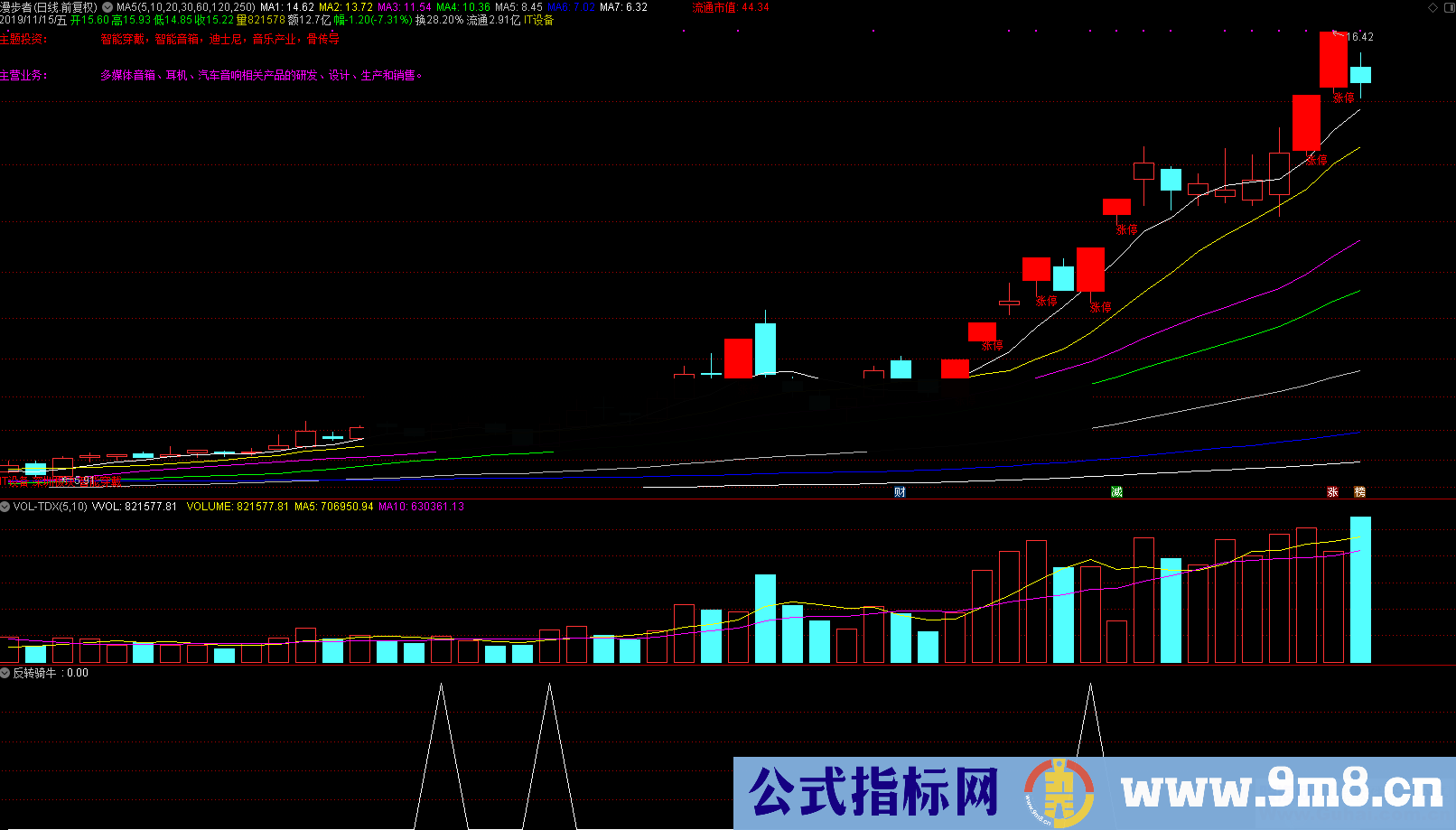Click the 智能穿戴 theme text
The width and height of the screenshot is (1456, 830).
point(123,40)
